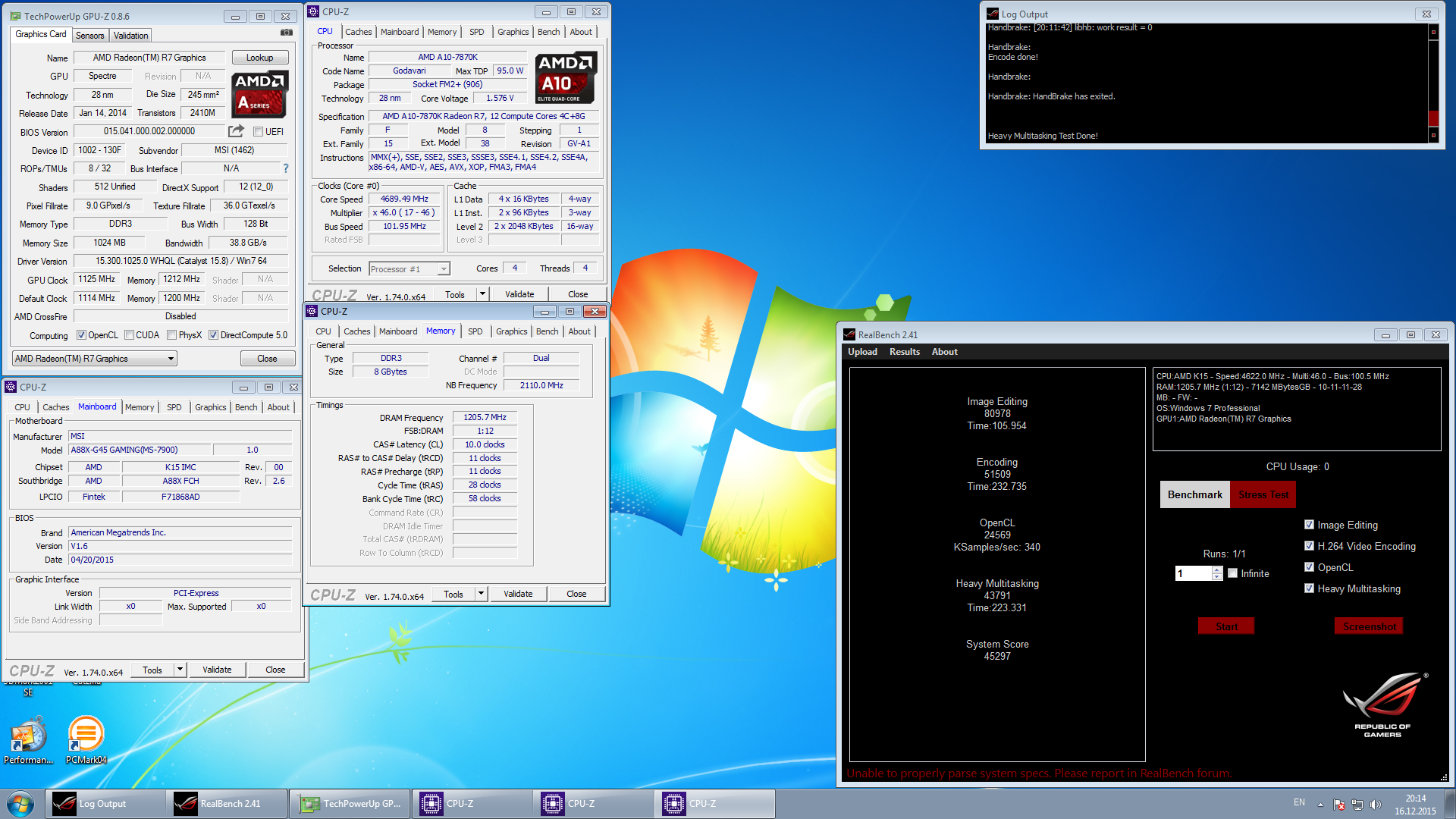Uncheck Image Editing in RealBench
Image resolution: width=1456 pixels, height=819 pixels.
click(1309, 525)
